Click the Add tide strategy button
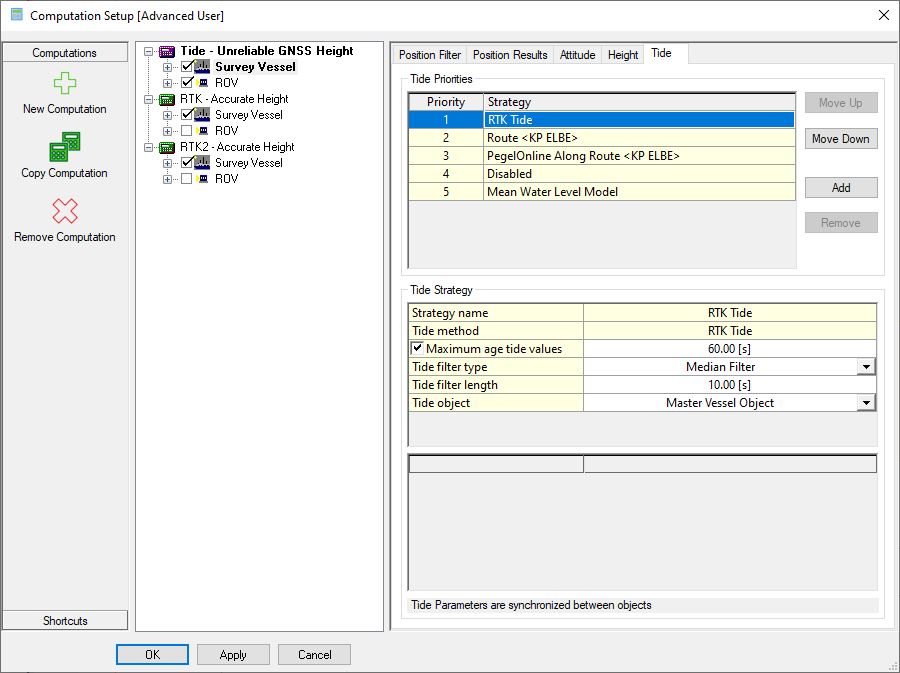The height and width of the screenshot is (673, 900). pyautogui.click(x=841, y=188)
